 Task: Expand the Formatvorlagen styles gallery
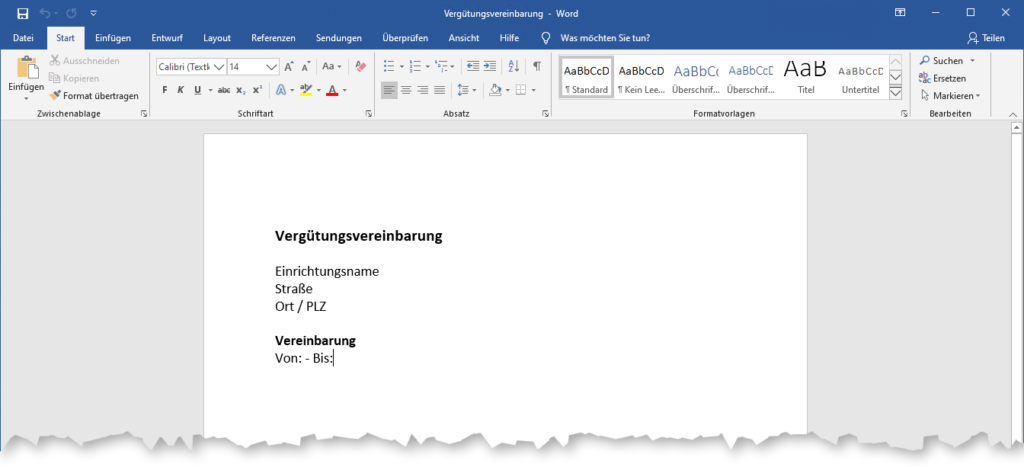point(896,94)
